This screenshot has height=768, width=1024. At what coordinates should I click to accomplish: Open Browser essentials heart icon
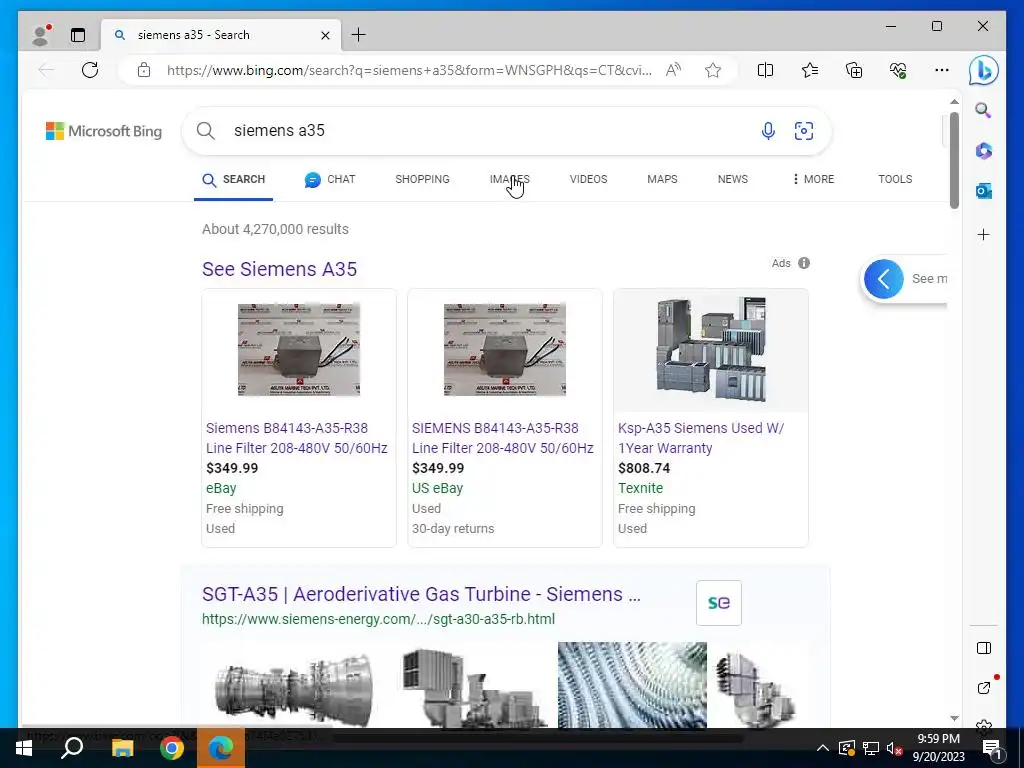[x=898, y=70]
